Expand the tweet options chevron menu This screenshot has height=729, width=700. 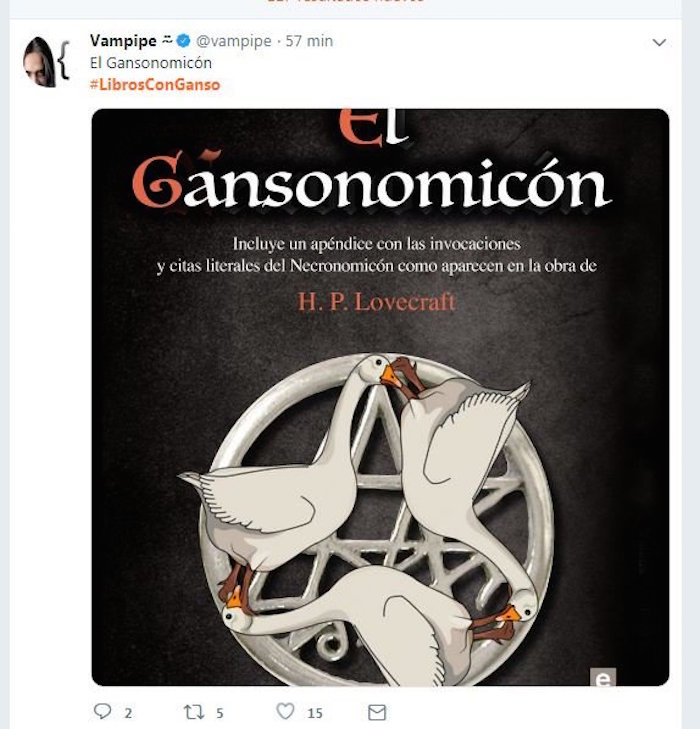coord(659,43)
